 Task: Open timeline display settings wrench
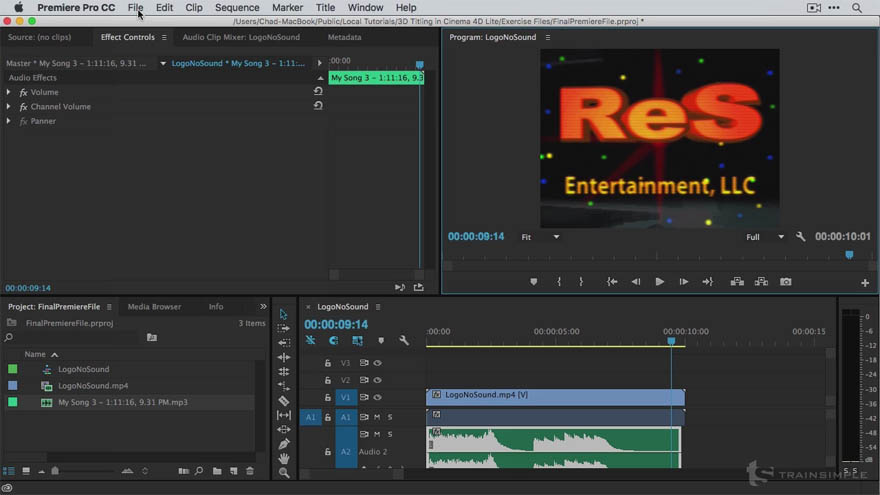pos(404,341)
